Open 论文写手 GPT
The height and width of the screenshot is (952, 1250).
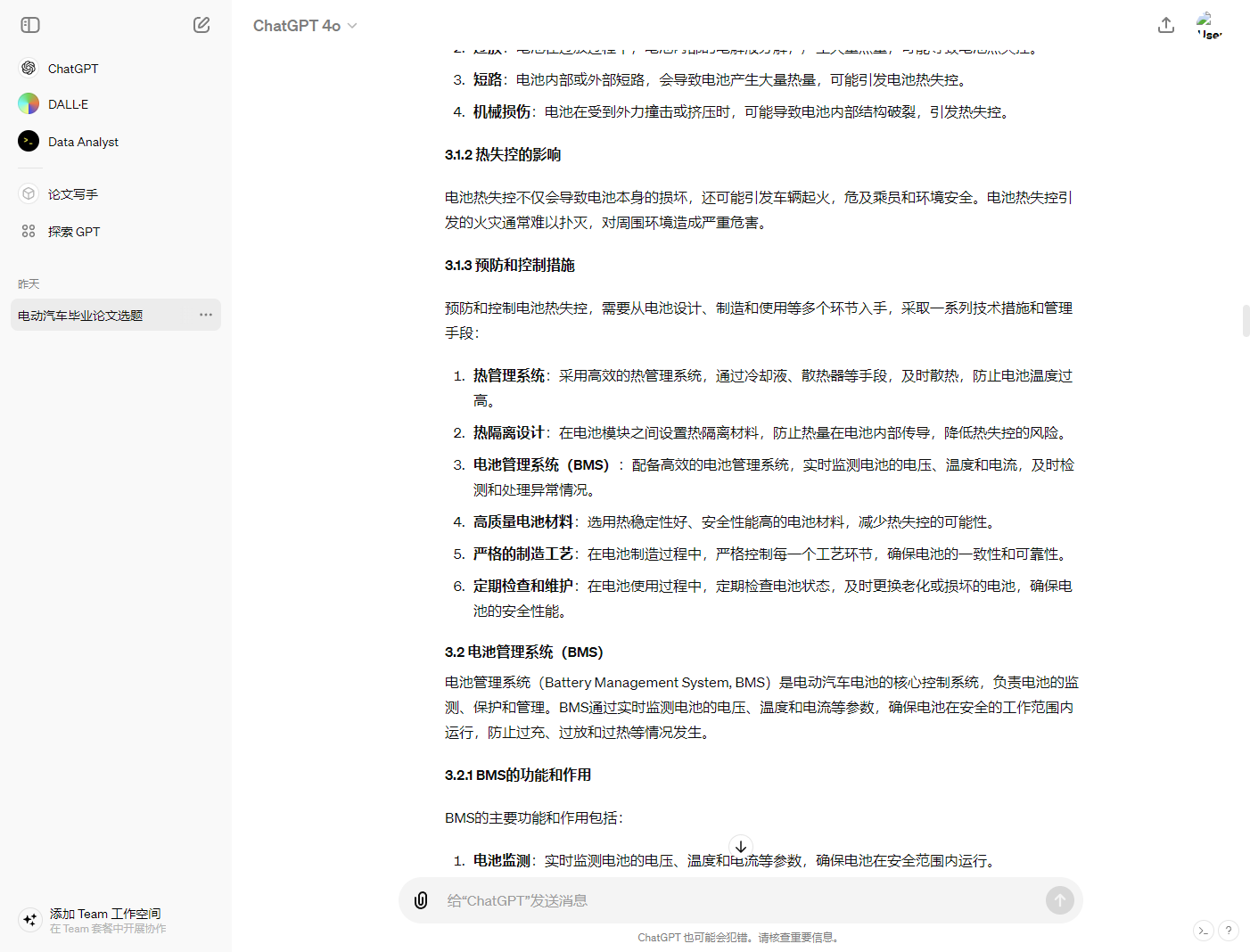click(x=72, y=194)
